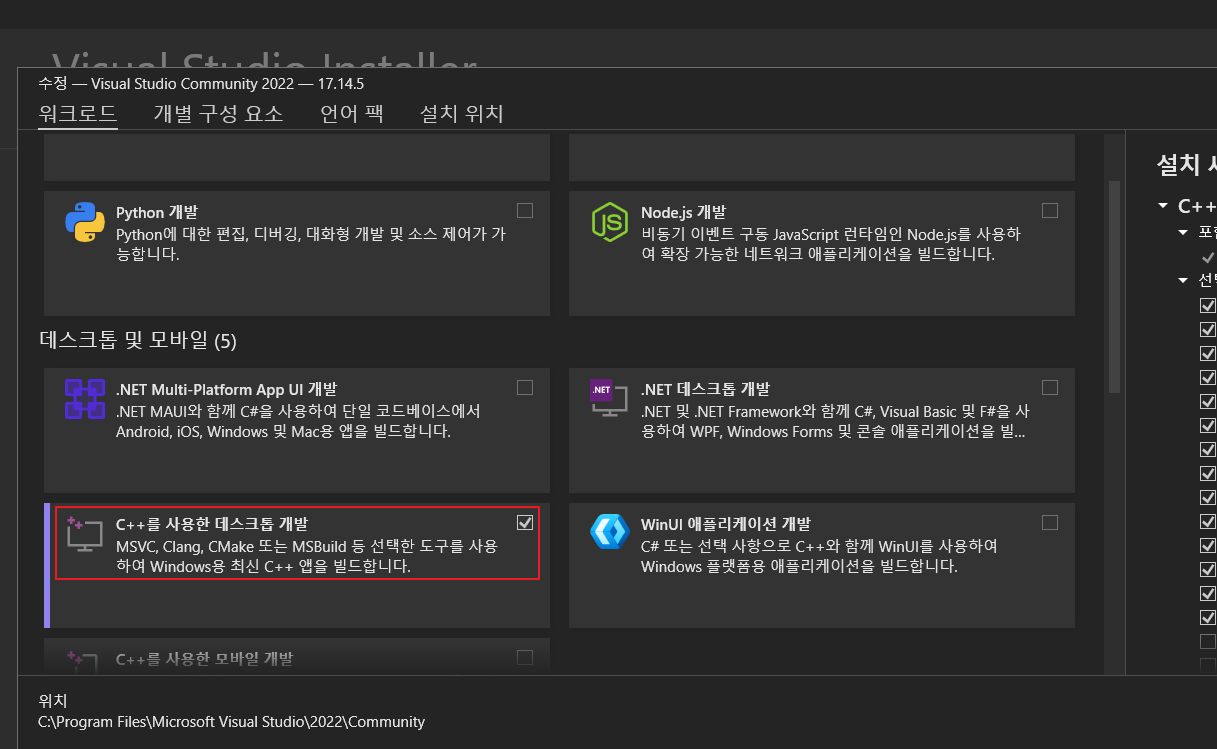Open the 언어 팩 tab
Screen dimensions: 1217x749
352,114
